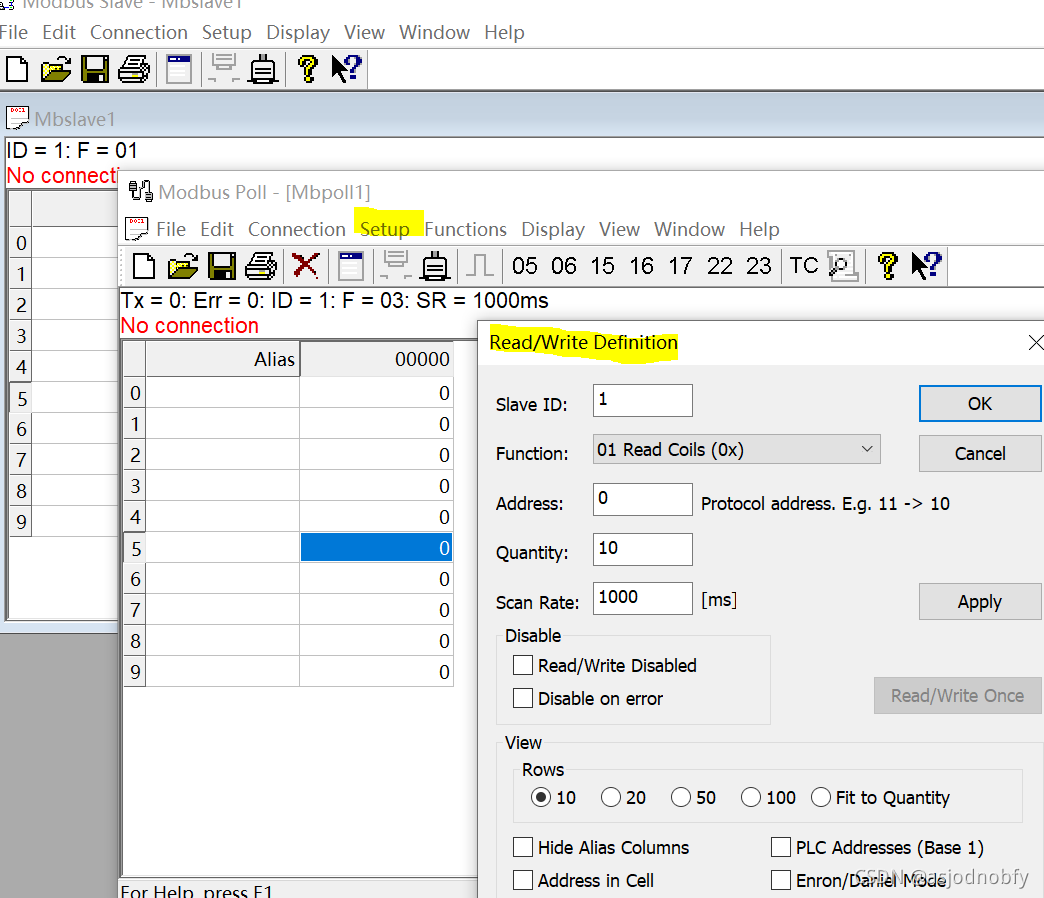Click the Alias column header in Mbpoll1
This screenshot has width=1044, height=898.
coord(223,359)
